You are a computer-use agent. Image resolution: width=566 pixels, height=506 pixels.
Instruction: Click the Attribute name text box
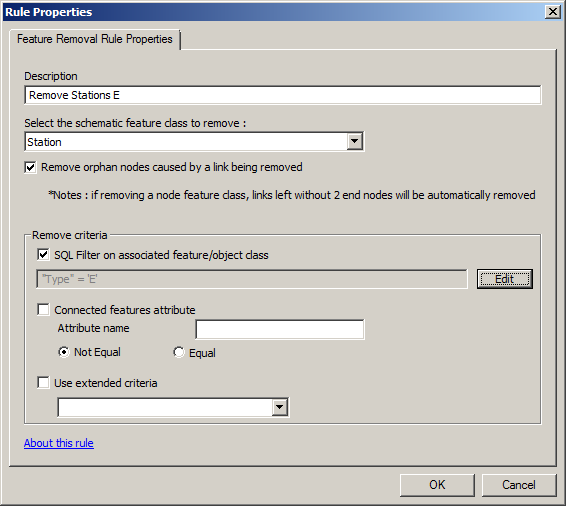pos(280,329)
